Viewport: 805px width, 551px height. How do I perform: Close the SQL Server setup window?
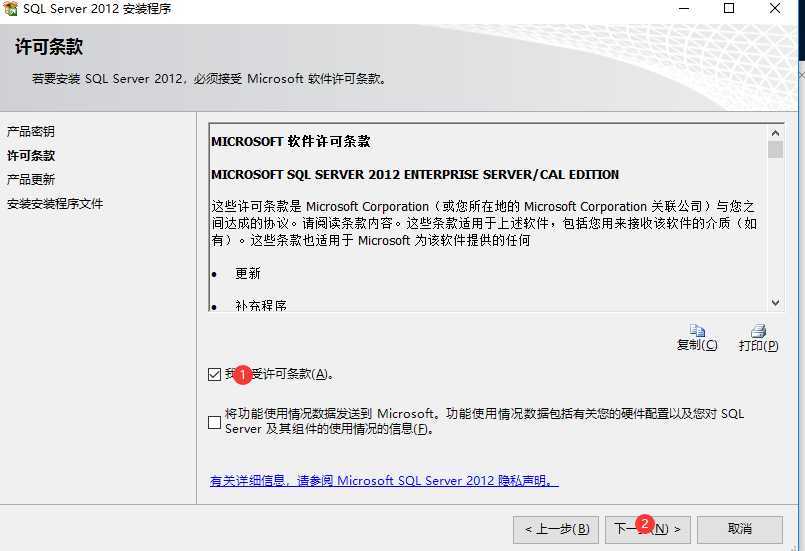[x=775, y=9]
